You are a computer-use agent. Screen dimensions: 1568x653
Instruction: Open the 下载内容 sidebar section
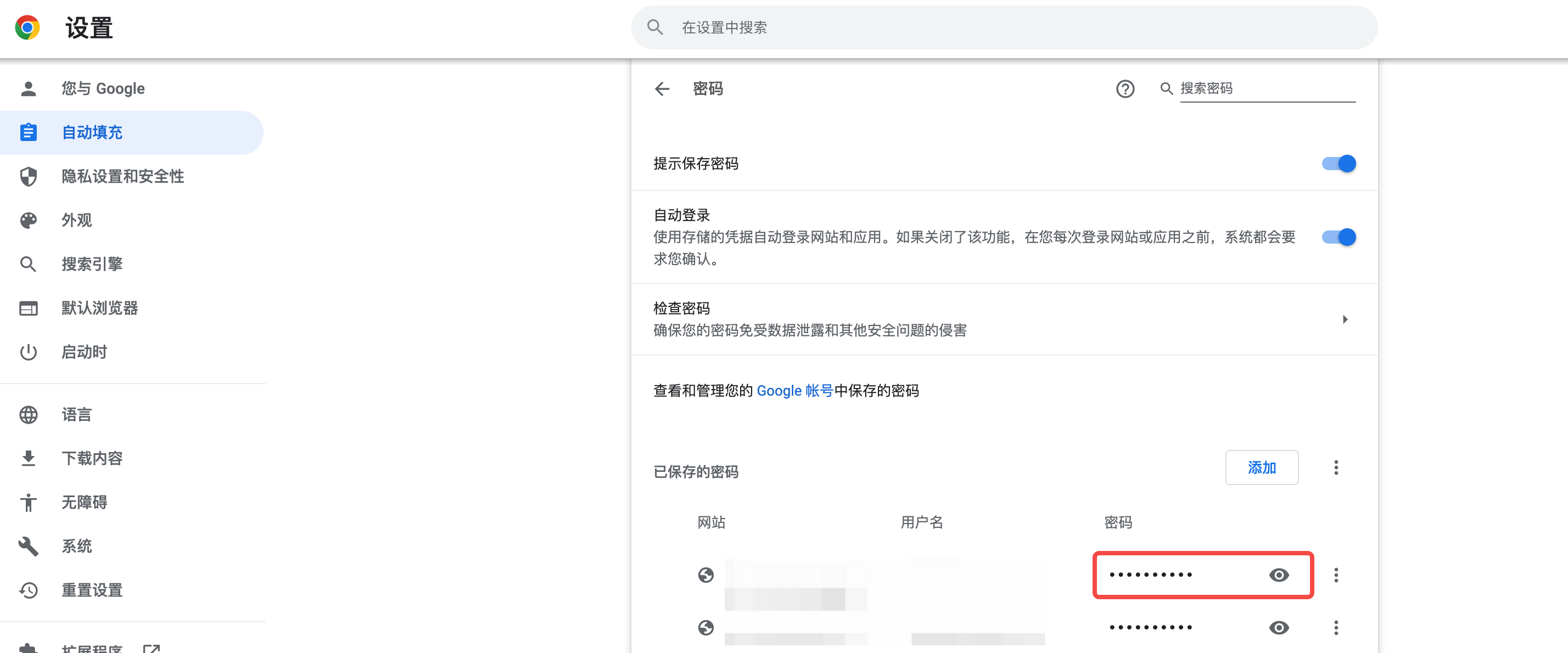[x=92, y=458]
